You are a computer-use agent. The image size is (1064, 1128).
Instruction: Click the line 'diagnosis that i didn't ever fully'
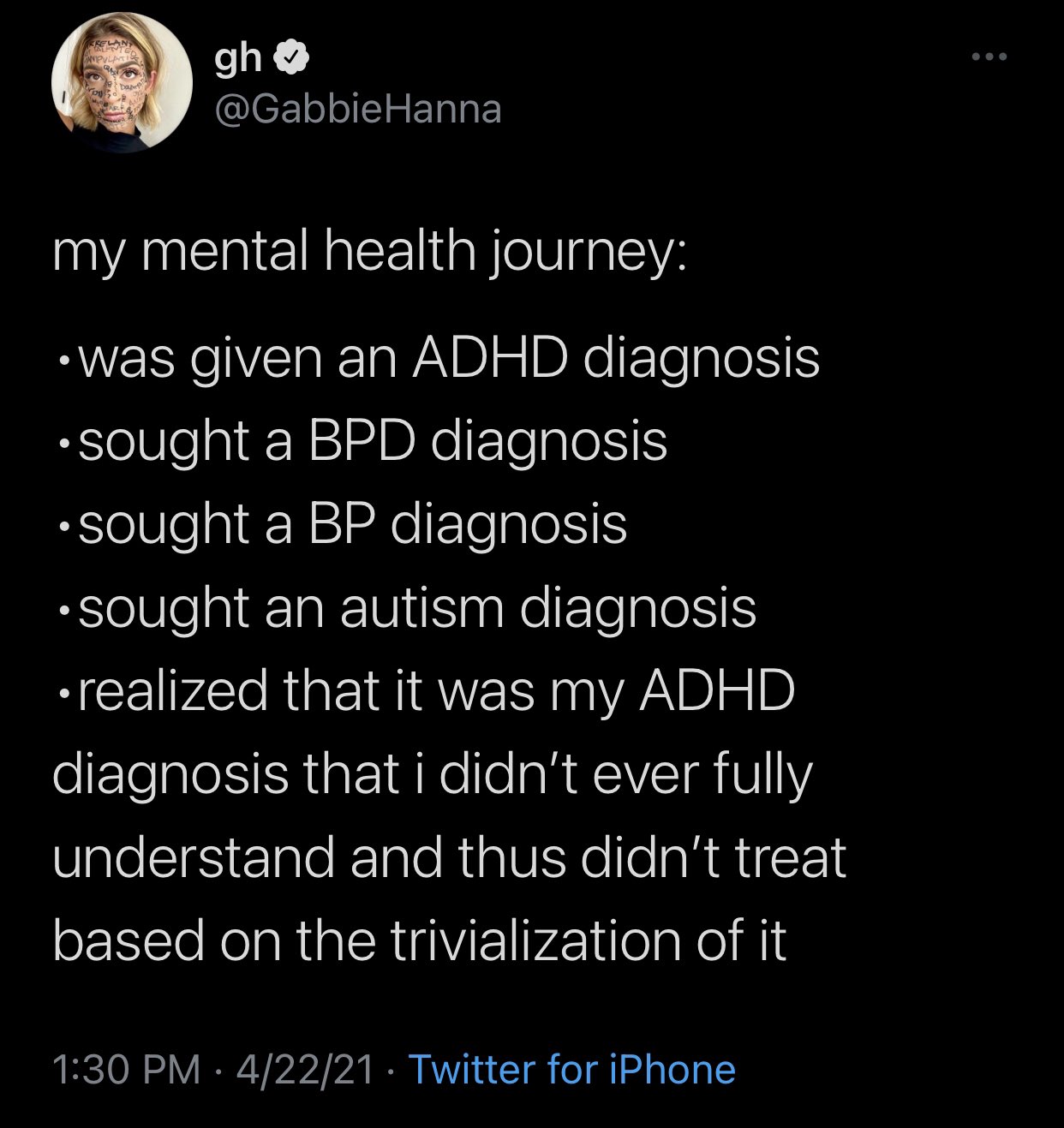(x=433, y=774)
